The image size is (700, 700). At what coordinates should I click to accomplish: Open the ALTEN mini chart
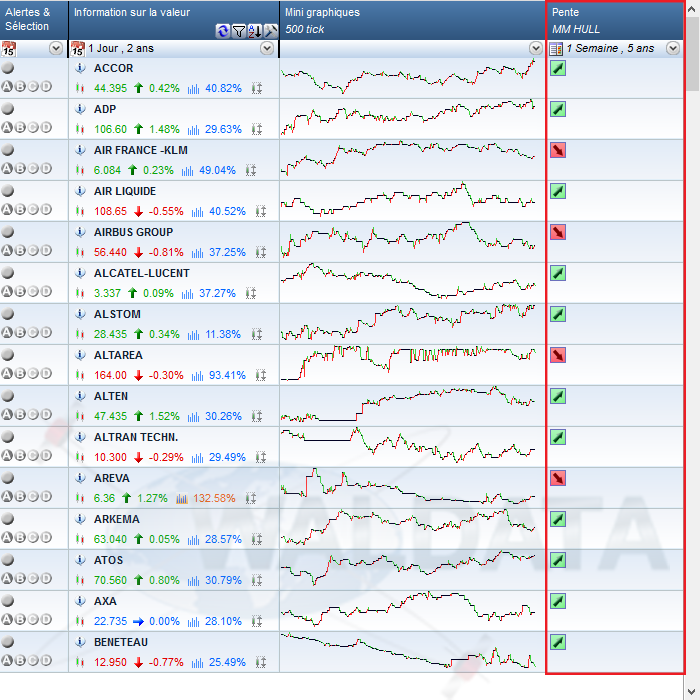408,405
